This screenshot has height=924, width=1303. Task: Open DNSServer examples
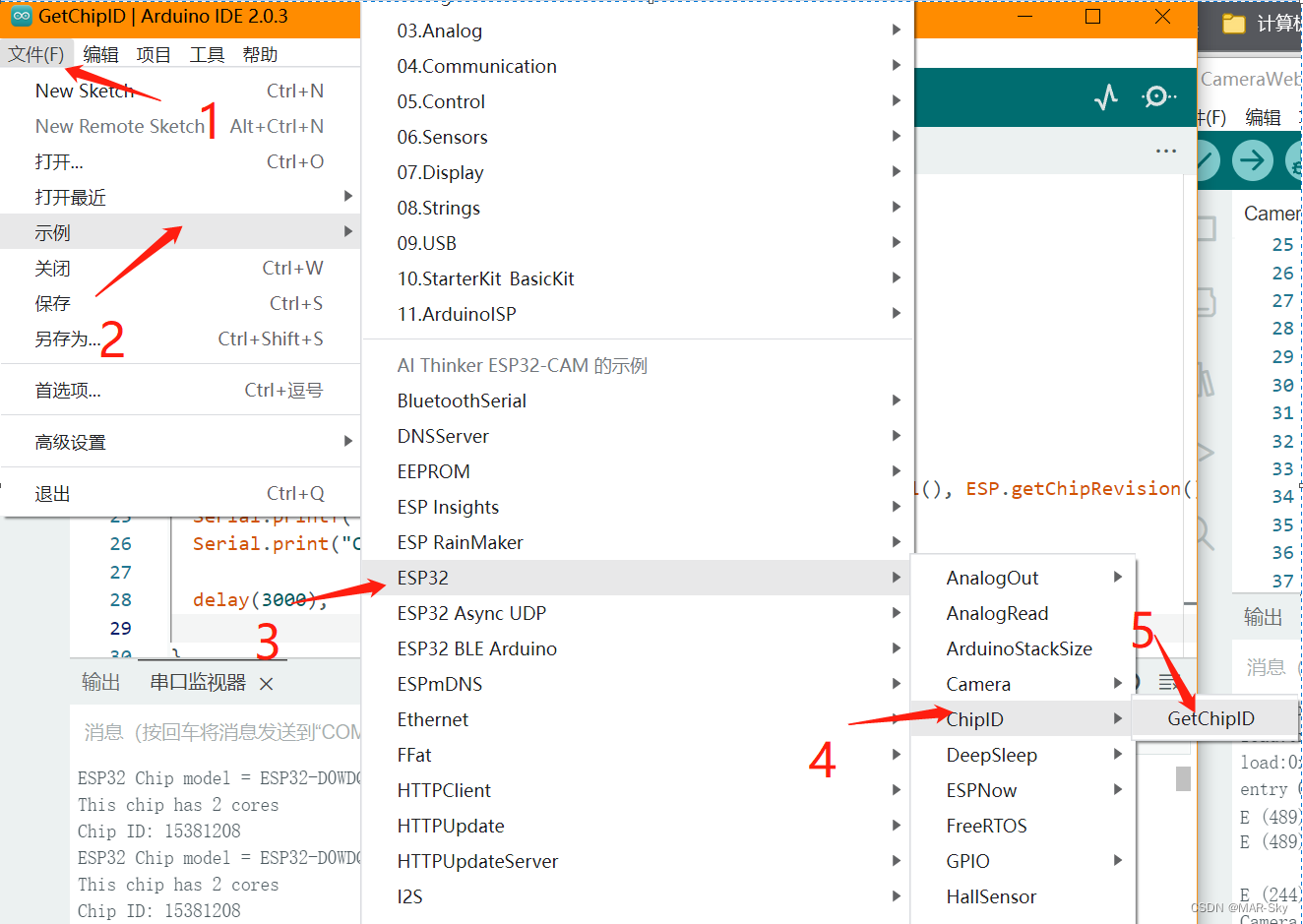coord(638,436)
